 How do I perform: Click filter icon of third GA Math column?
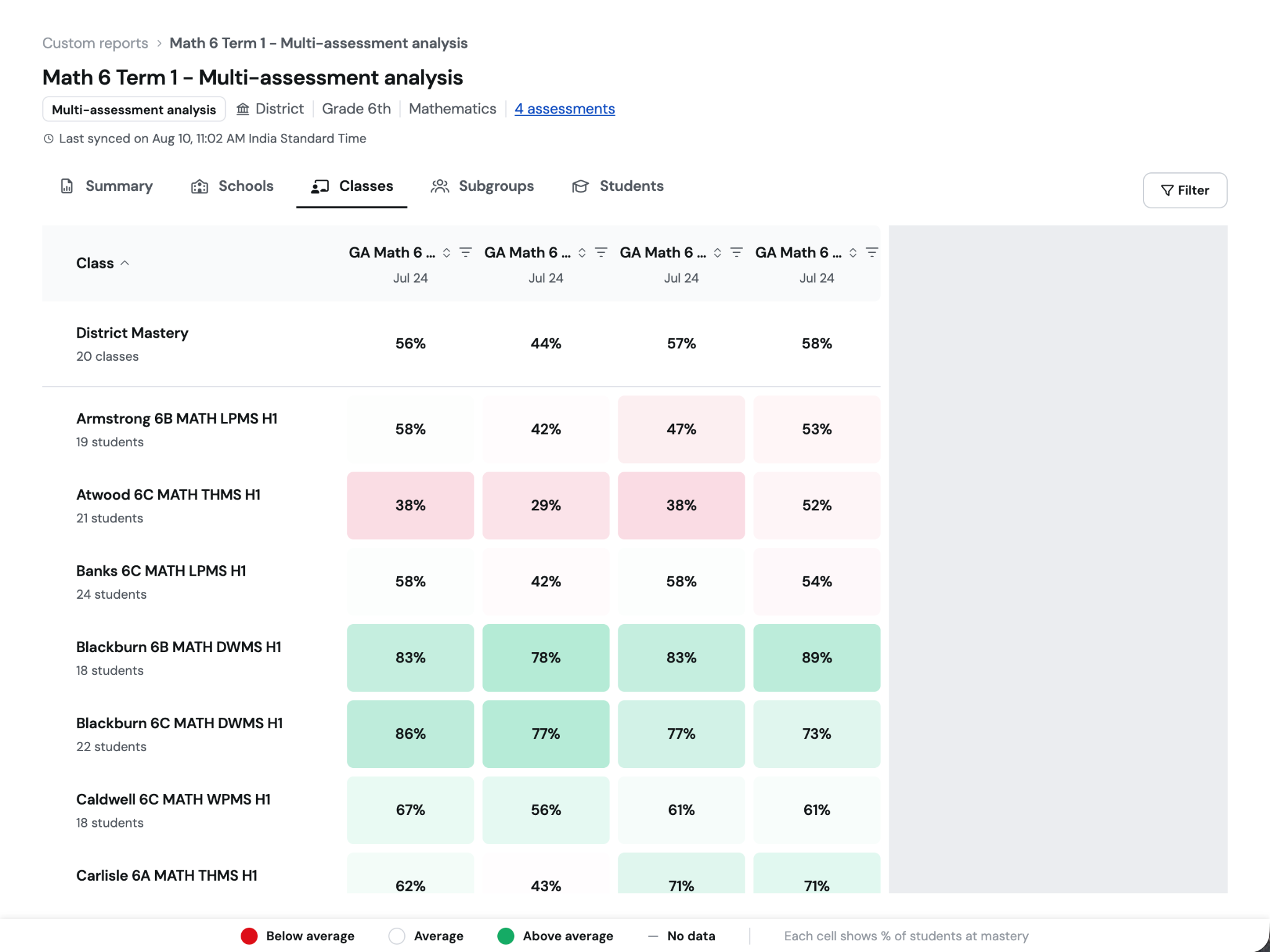[736, 252]
